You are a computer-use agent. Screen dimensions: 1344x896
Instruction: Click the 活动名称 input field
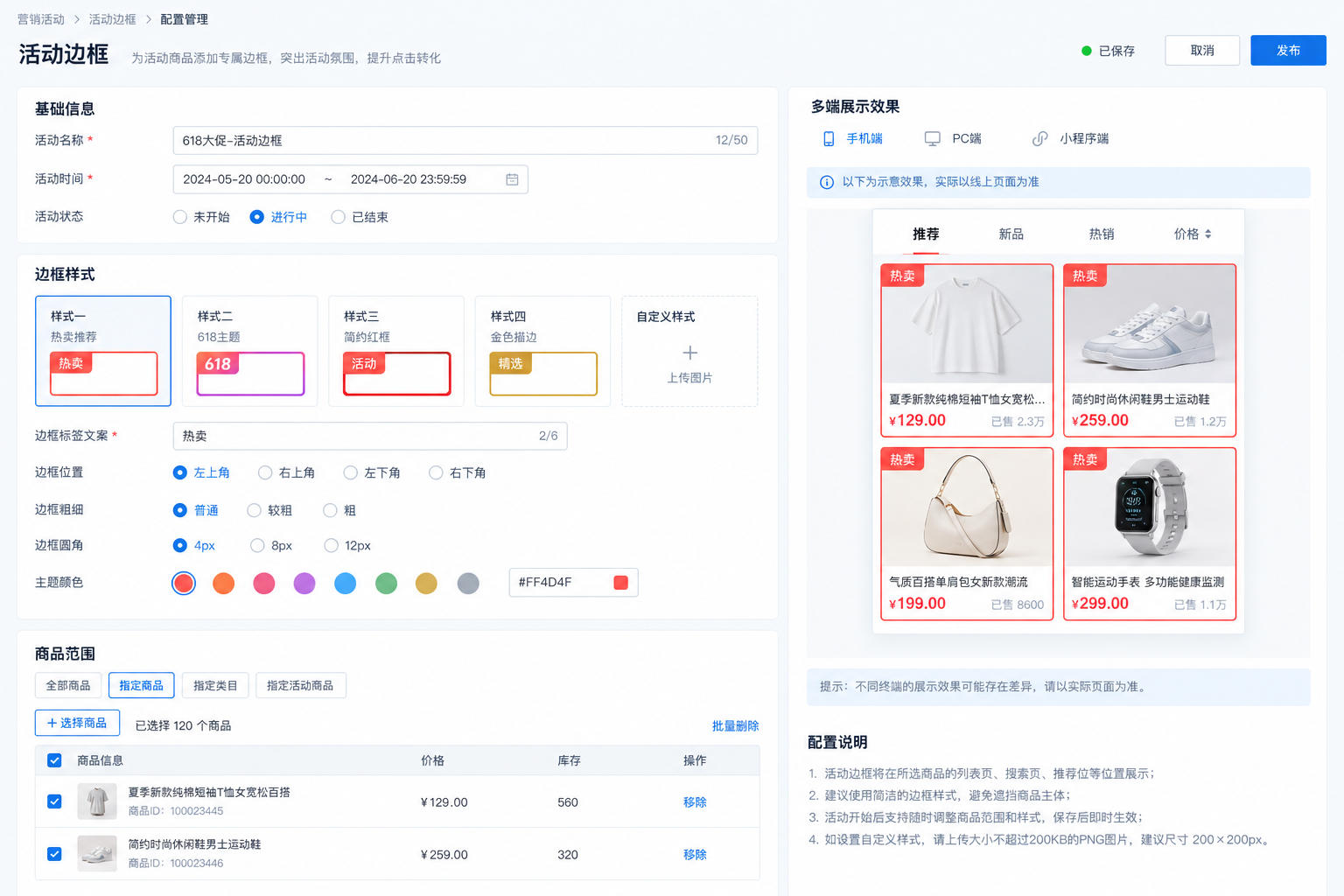pyautogui.click(x=465, y=140)
